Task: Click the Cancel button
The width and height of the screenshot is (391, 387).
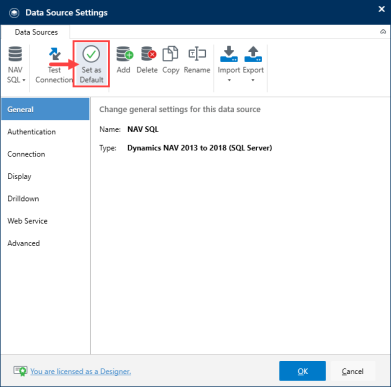Action: pyautogui.click(x=353, y=371)
